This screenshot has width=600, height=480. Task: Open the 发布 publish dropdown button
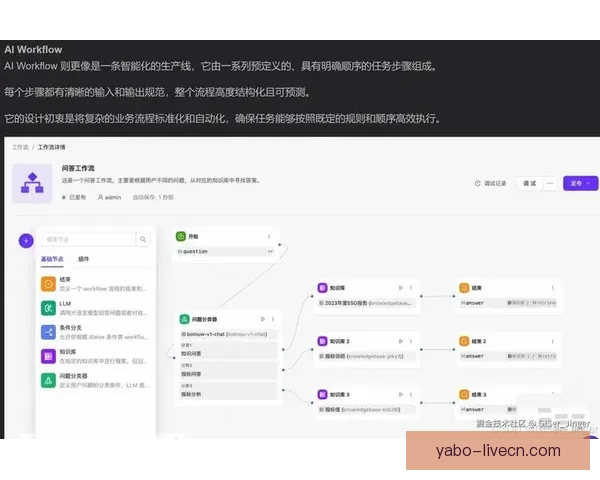tap(580, 183)
